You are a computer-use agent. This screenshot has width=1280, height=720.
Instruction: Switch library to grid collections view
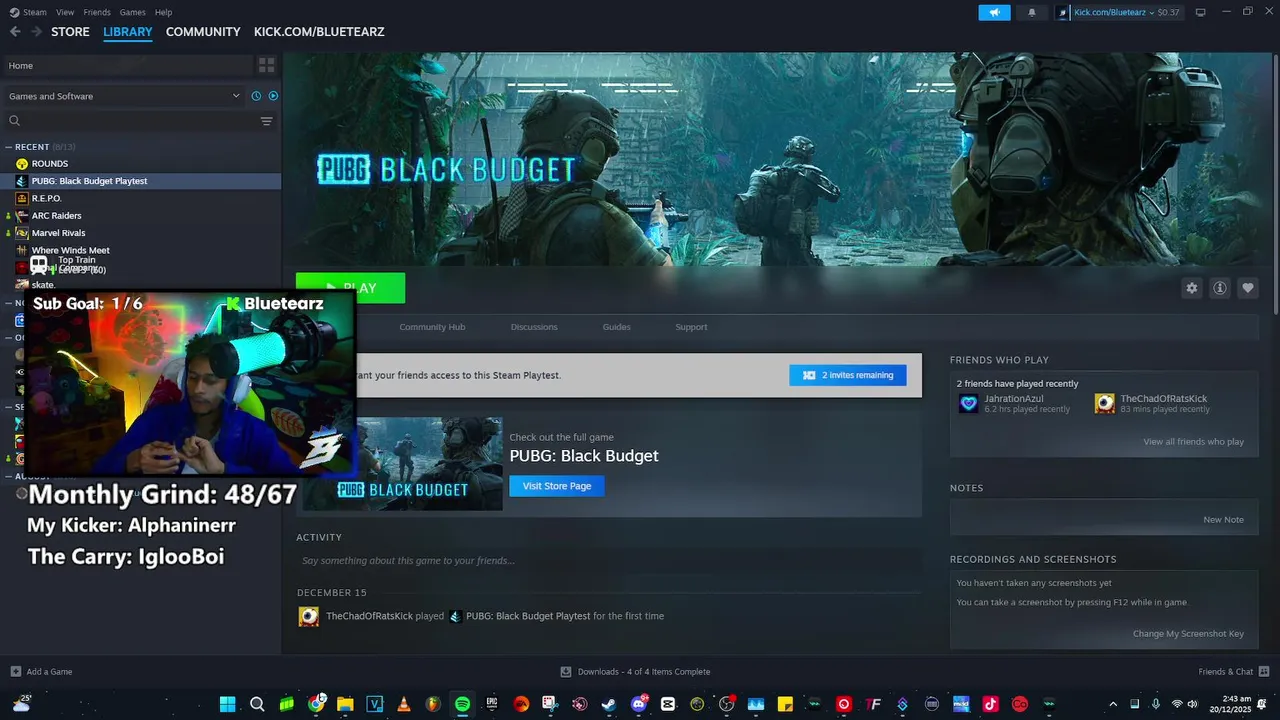266,65
